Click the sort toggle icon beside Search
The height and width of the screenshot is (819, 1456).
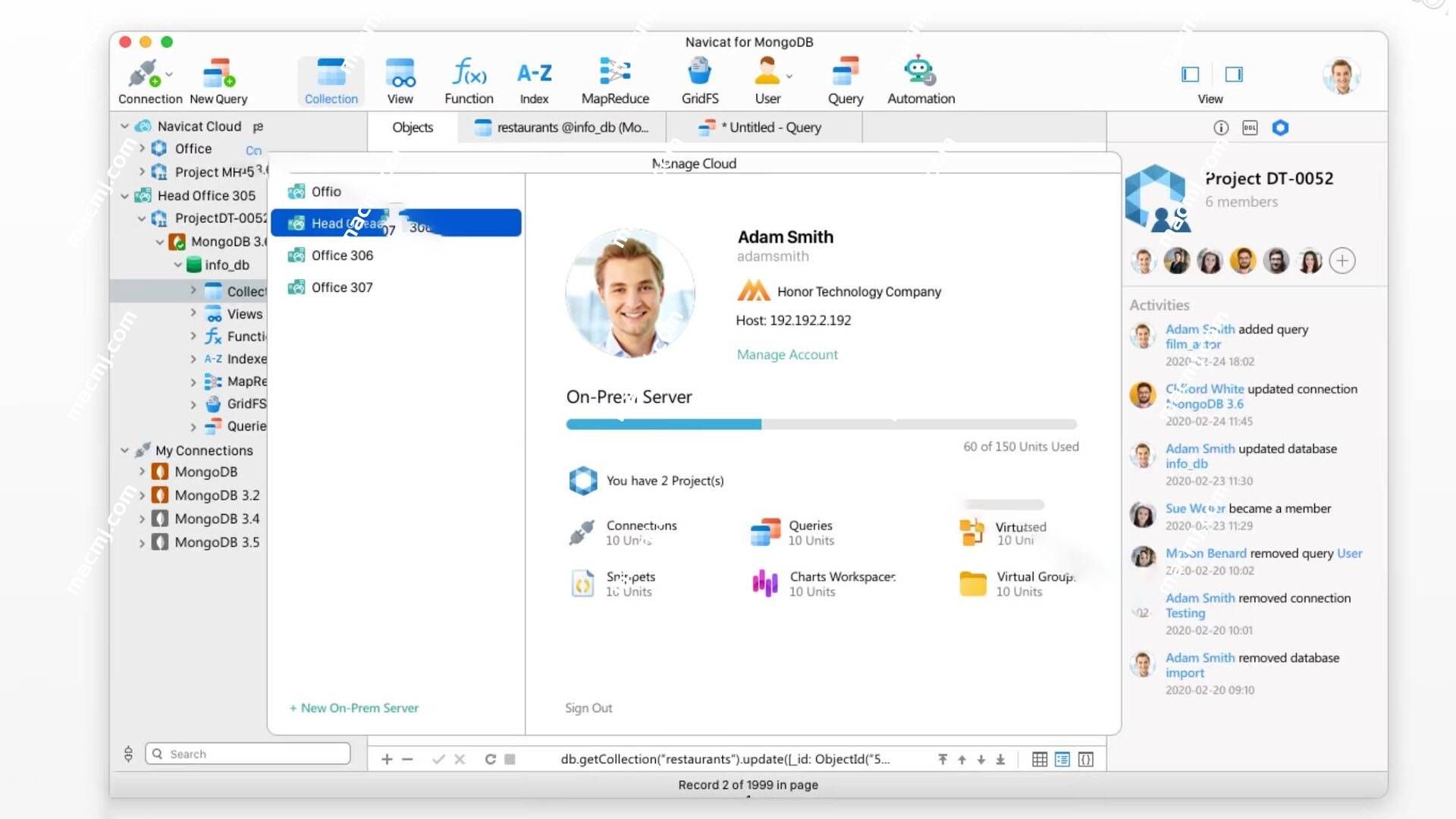(128, 754)
